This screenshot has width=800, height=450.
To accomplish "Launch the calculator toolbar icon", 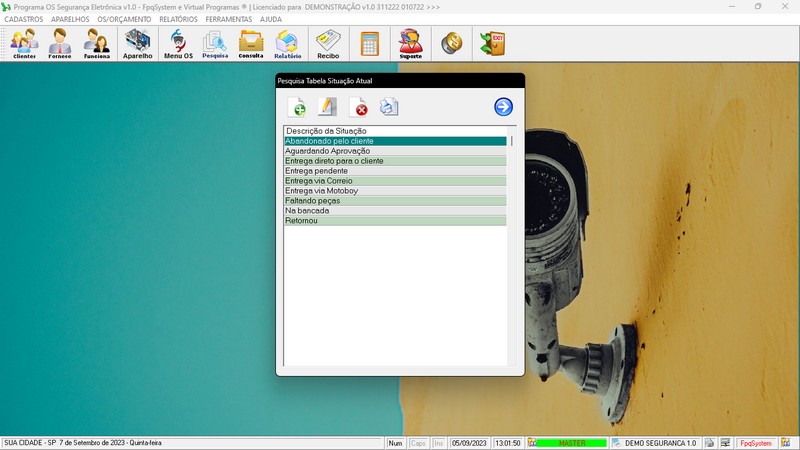I will click(x=370, y=44).
